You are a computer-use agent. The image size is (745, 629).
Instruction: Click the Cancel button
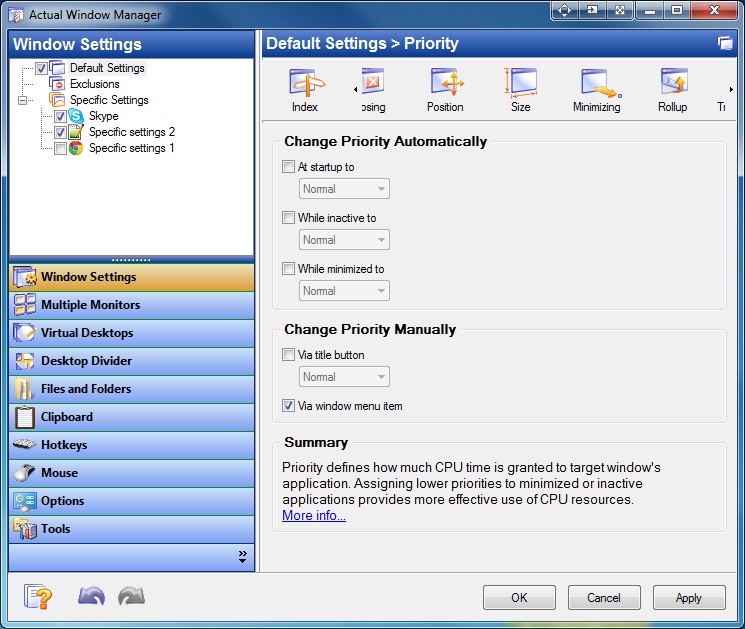pos(604,598)
